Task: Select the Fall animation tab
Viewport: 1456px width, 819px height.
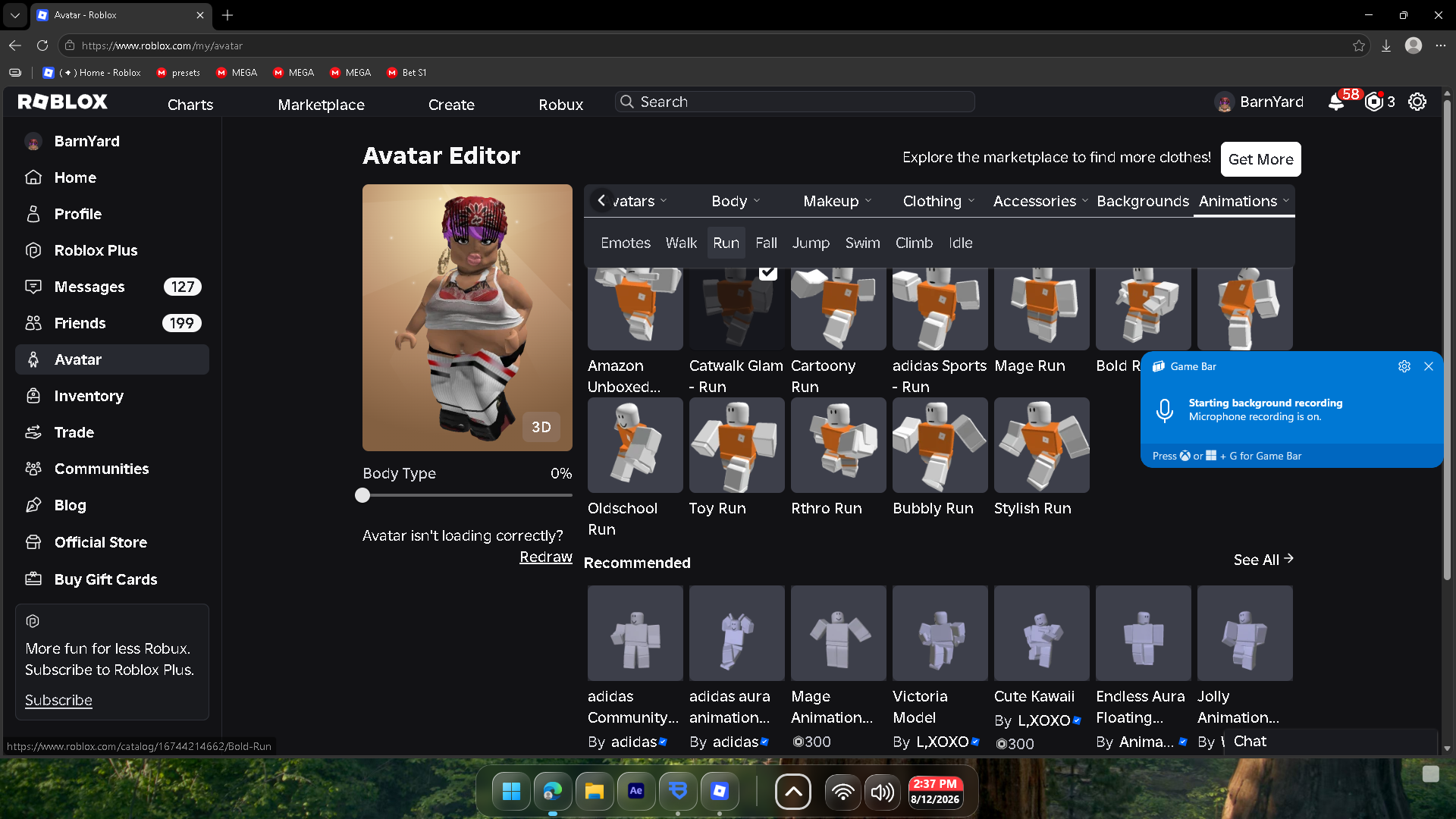Action: pyautogui.click(x=766, y=243)
